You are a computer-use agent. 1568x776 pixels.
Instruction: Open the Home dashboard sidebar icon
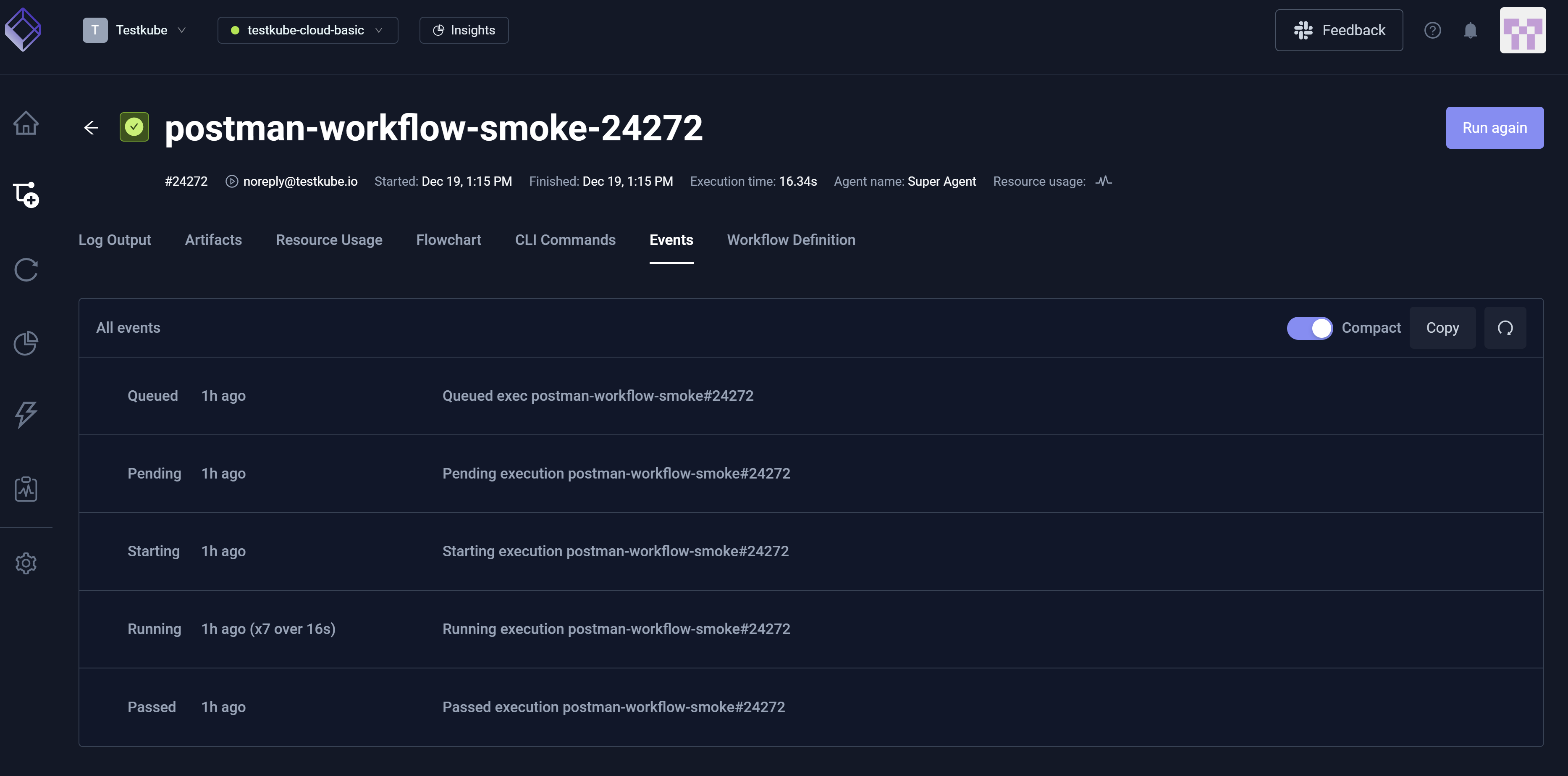click(x=26, y=123)
